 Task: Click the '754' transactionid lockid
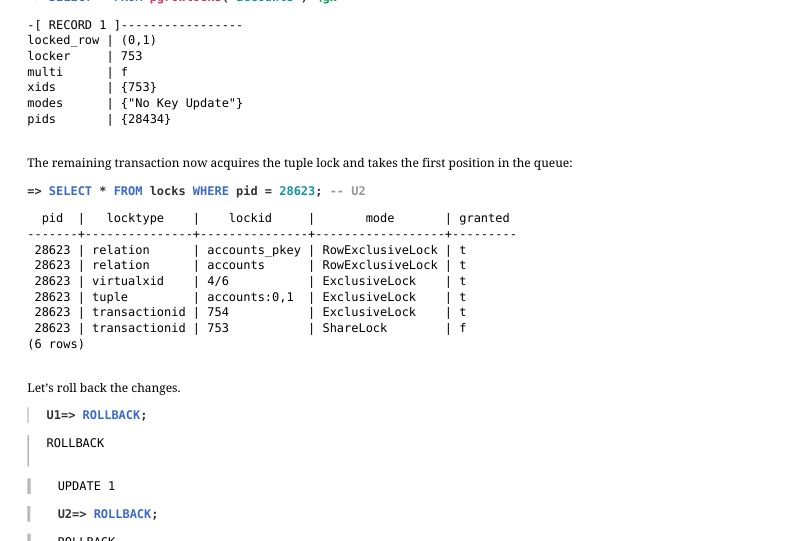click(x=218, y=312)
